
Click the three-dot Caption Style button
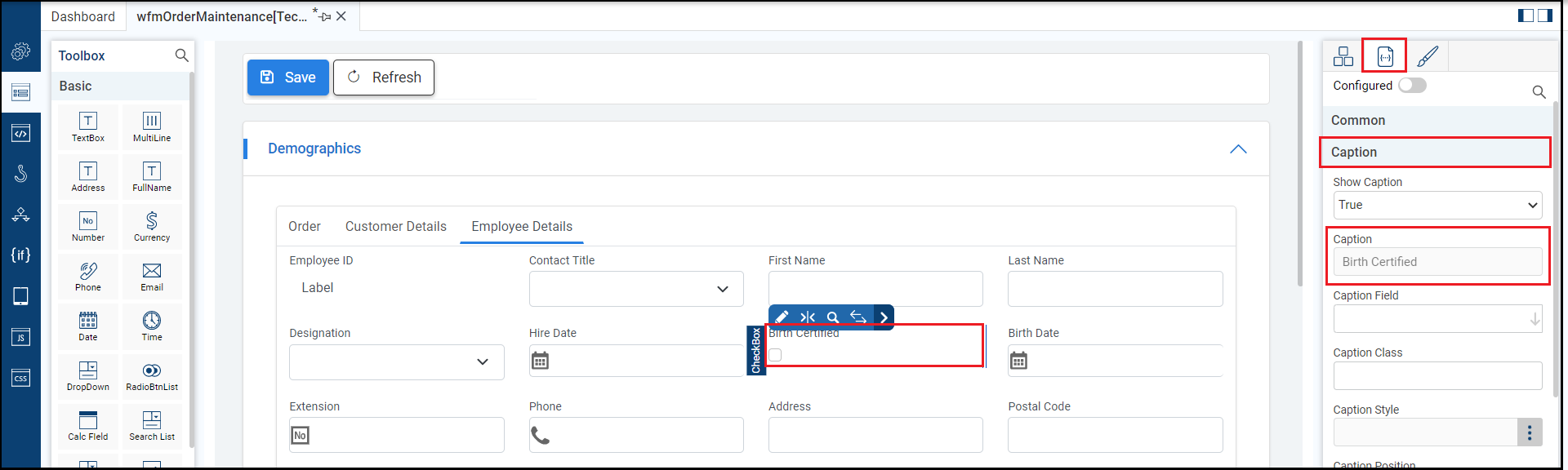[x=1530, y=432]
